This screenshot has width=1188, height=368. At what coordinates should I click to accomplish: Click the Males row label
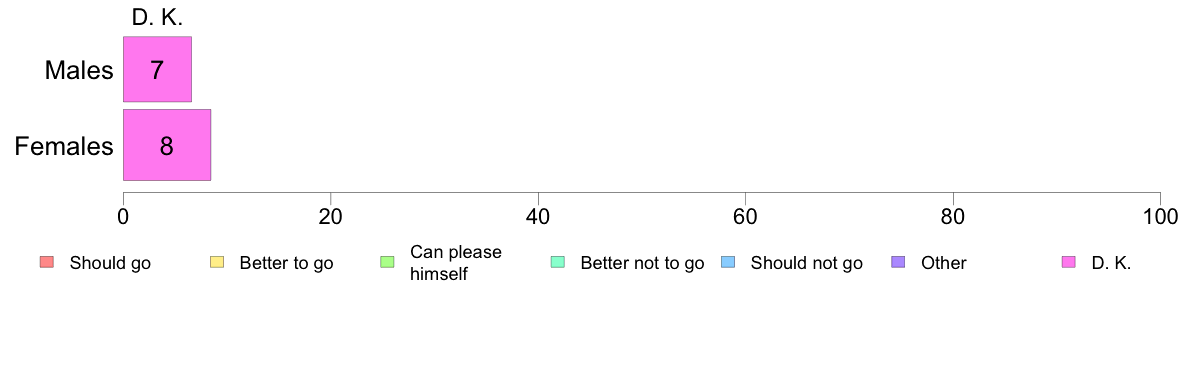[79, 70]
